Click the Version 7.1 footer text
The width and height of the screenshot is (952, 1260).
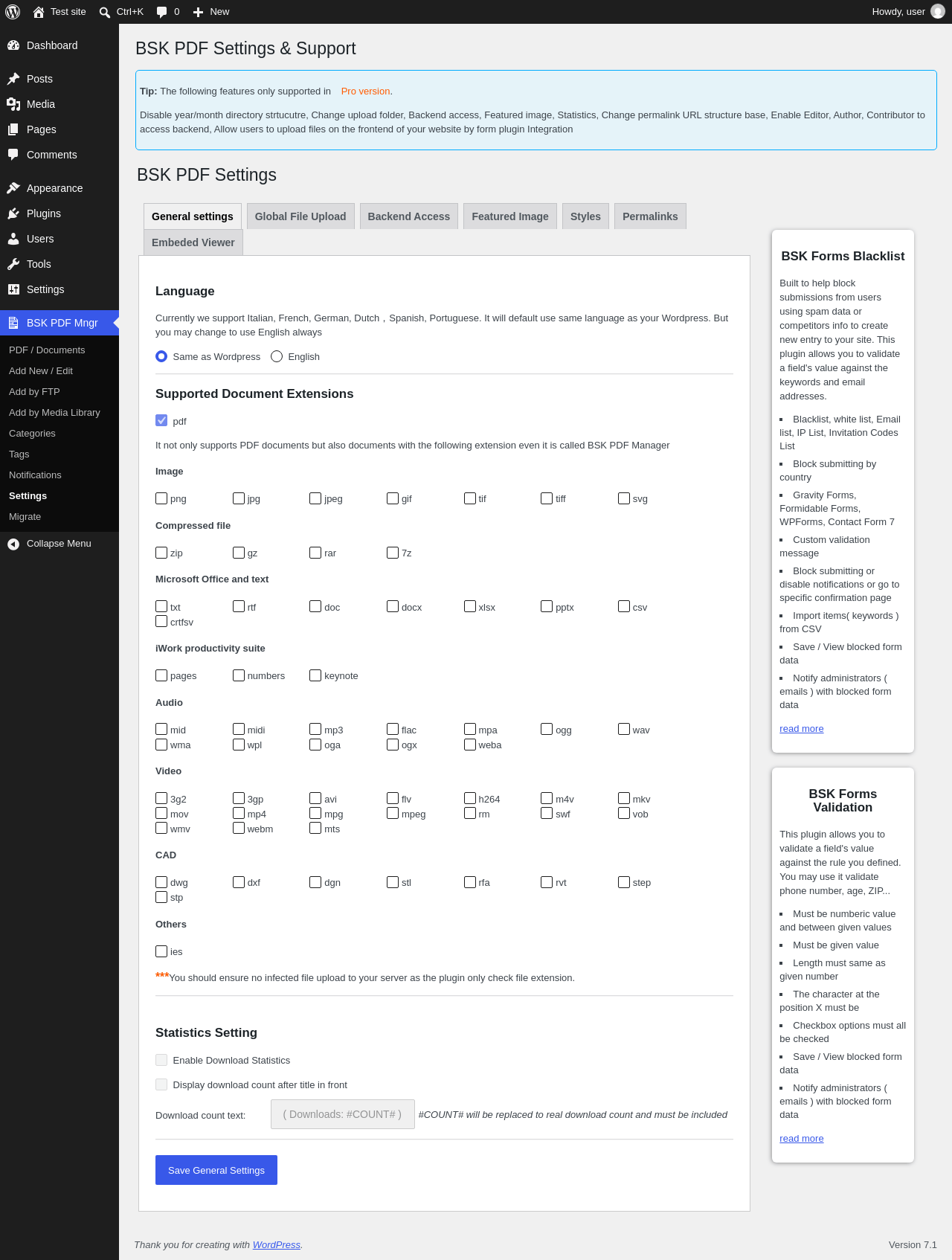pos(913,1245)
